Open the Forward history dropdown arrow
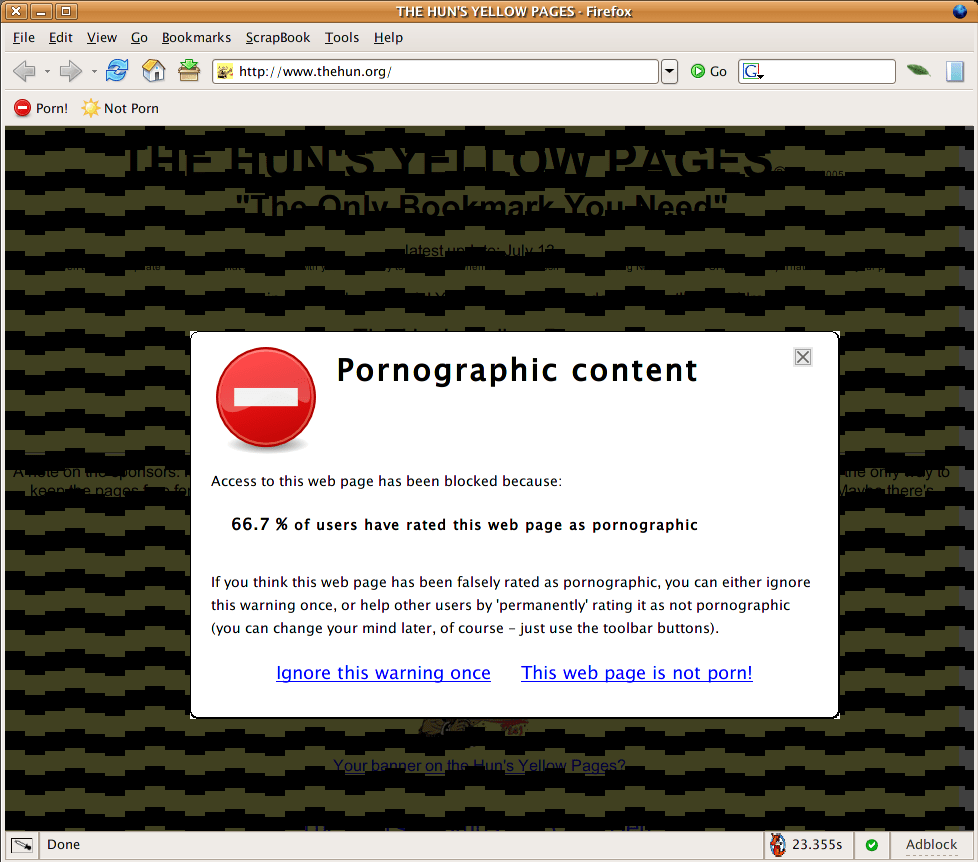Image resolution: width=978 pixels, height=862 pixels. point(94,72)
